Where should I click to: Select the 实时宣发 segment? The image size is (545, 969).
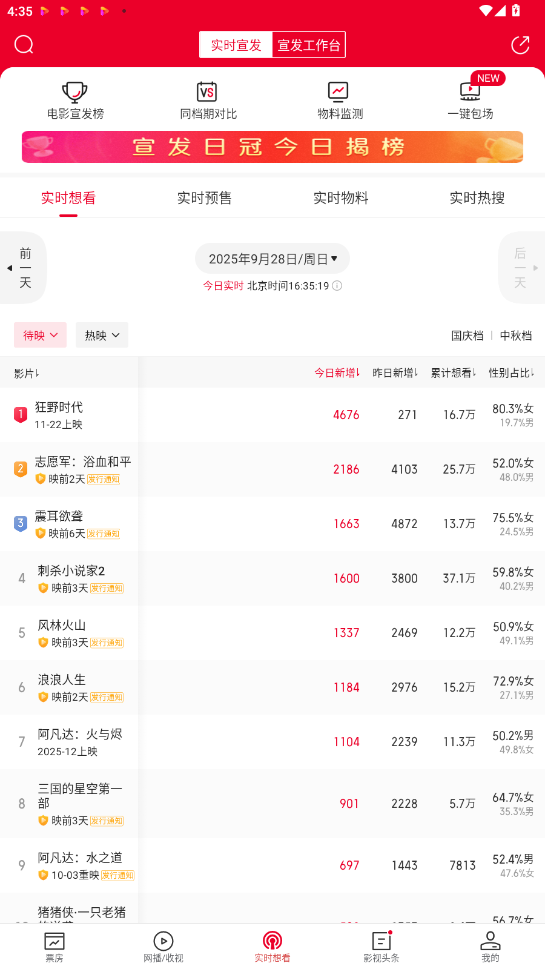(236, 44)
